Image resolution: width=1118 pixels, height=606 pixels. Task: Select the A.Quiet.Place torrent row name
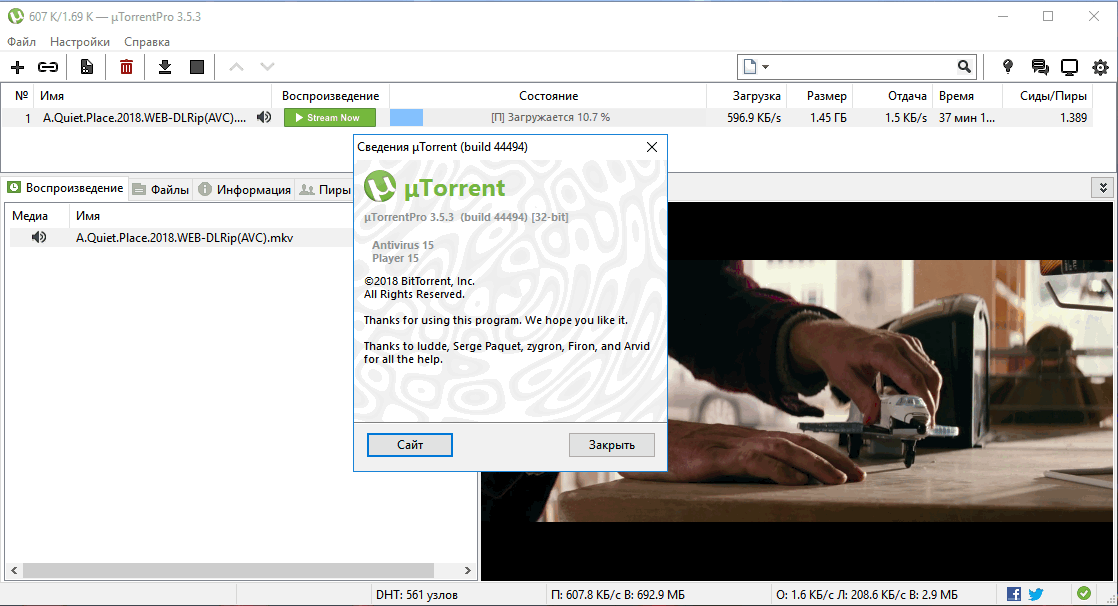click(144, 118)
